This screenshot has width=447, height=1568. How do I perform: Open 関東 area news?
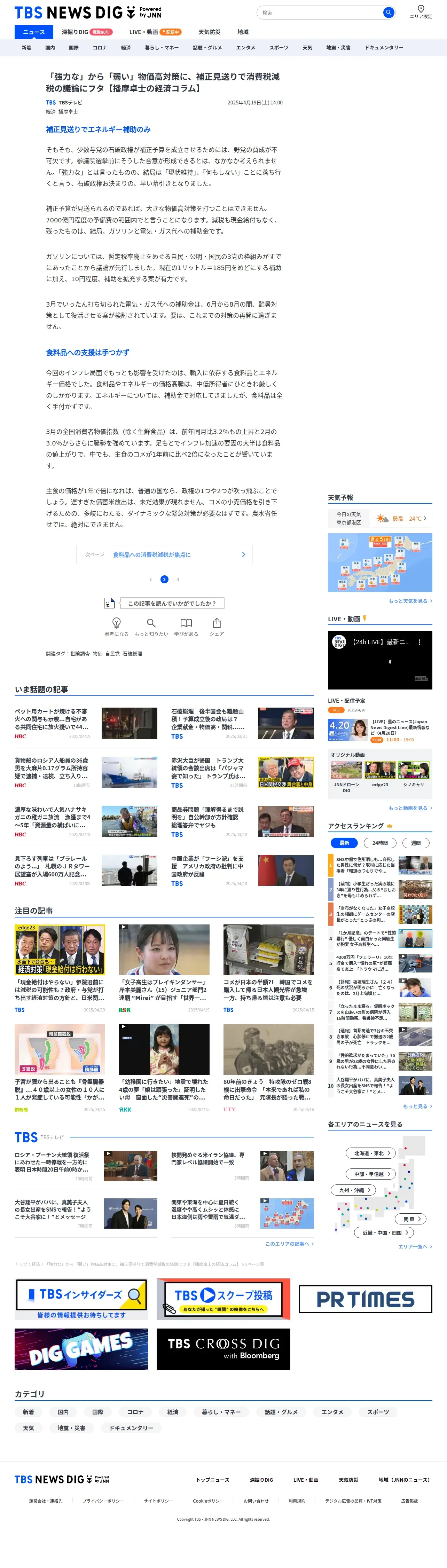point(411,1219)
